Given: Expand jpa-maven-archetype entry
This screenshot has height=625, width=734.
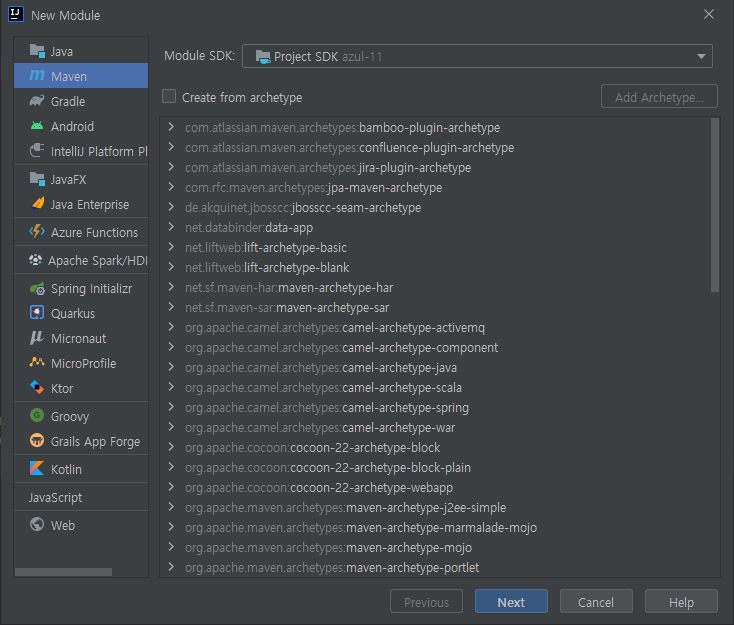Looking at the screenshot, I should [x=171, y=187].
